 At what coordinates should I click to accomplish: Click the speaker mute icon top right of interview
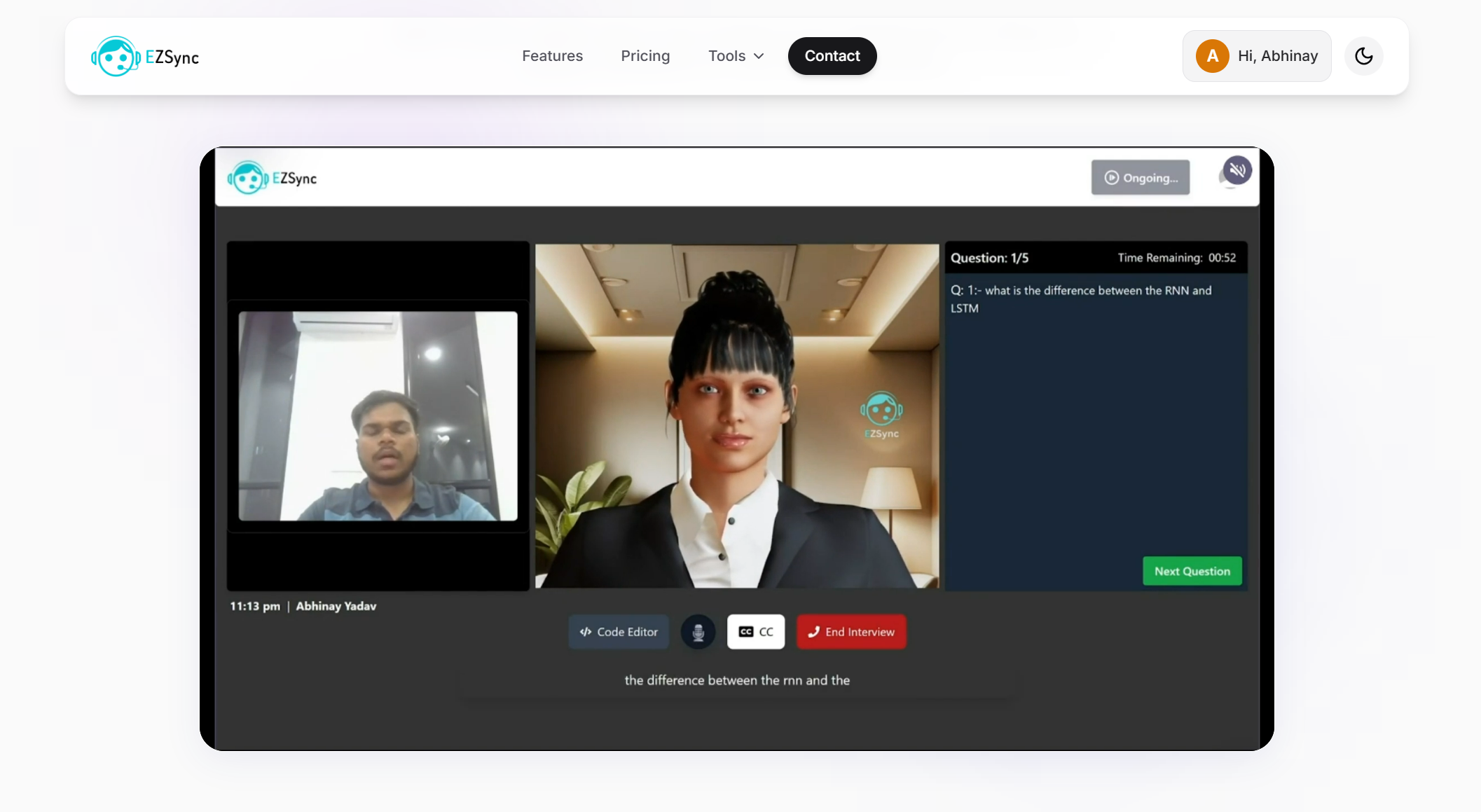click(1237, 170)
